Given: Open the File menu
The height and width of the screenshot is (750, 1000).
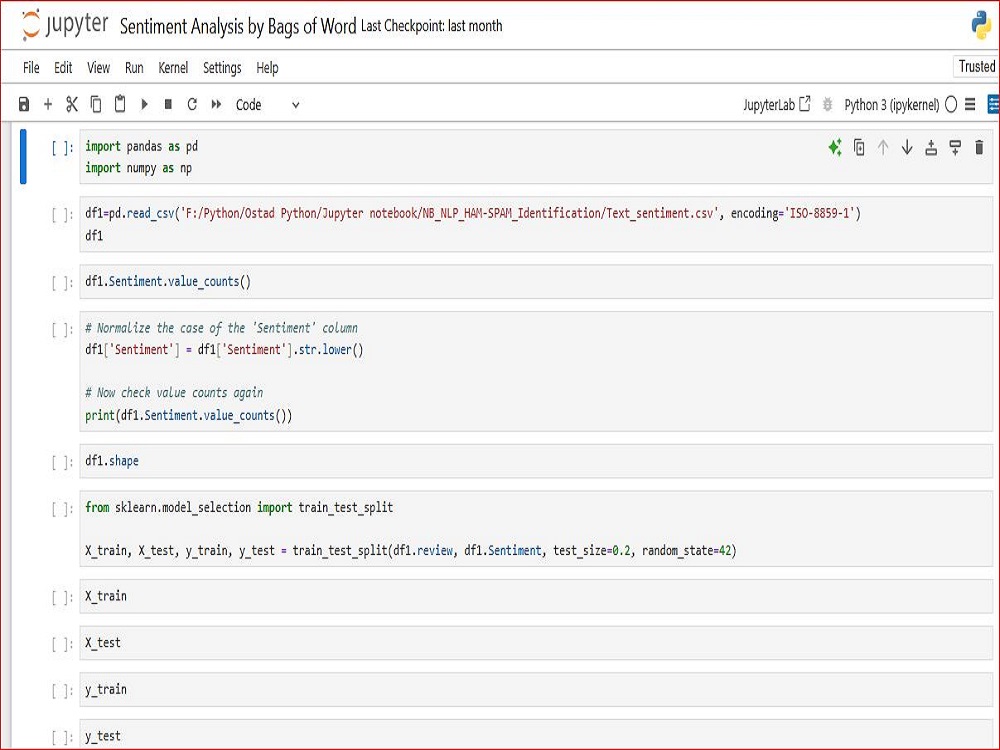Looking at the screenshot, I should point(31,68).
